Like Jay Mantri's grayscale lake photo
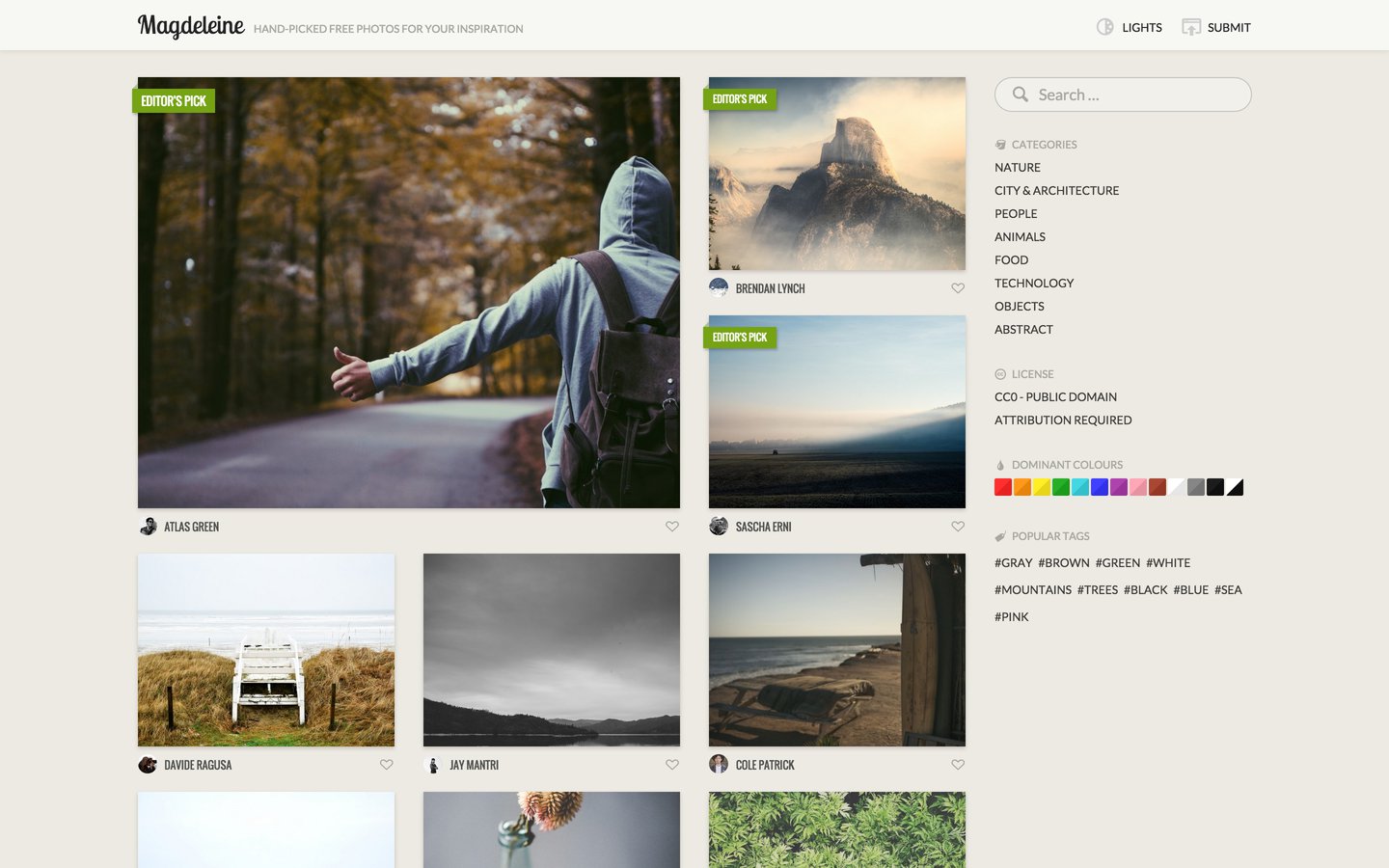The width and height of the screenshot is (1389, 868). [672, 765]
